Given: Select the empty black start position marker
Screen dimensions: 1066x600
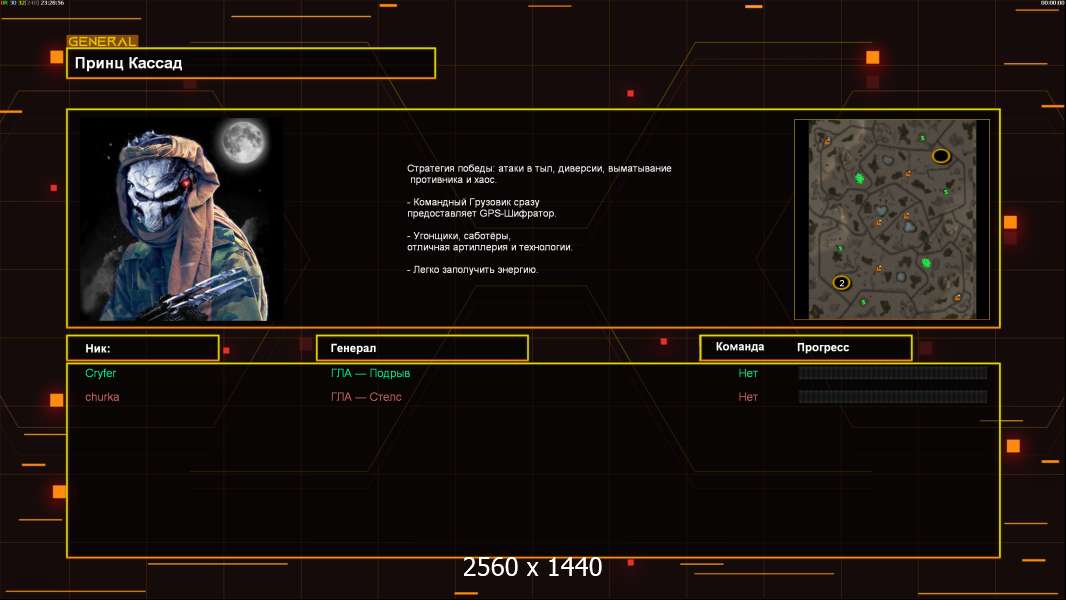Looking at the screenshot, I should [x=941, y=156].
